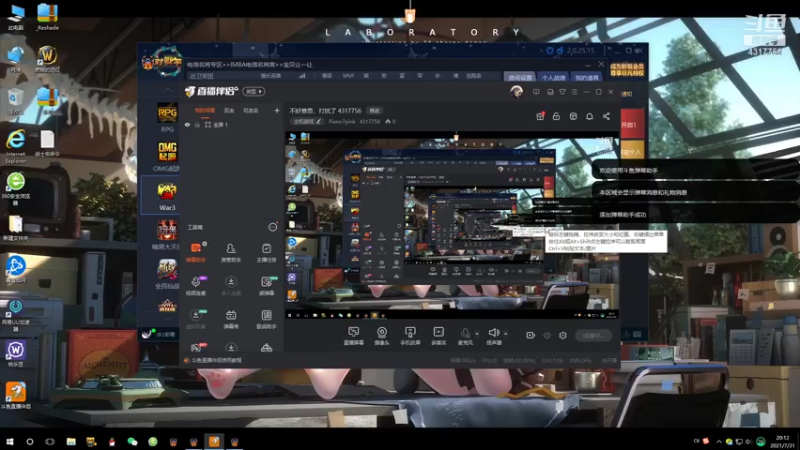Open WeChat from the taskbar

click(x=132, y=441)
